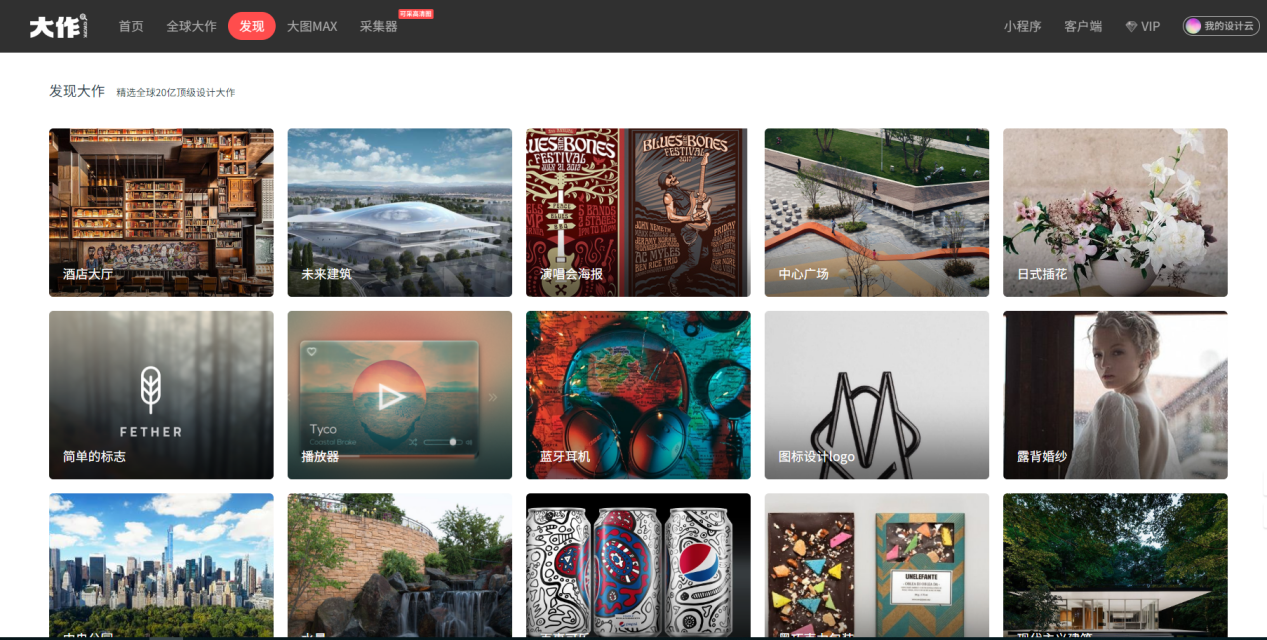This screenshot has width=1267, height=640.
Task: Open the rock waterfall garden card
Action: (400, 565)
